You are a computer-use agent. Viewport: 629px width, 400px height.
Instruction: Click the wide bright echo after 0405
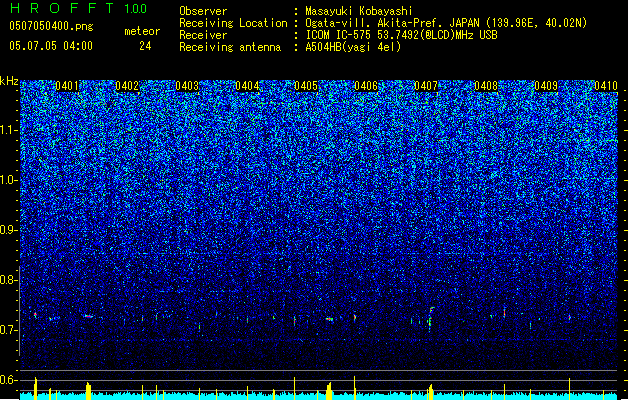[x=330, y=319]
